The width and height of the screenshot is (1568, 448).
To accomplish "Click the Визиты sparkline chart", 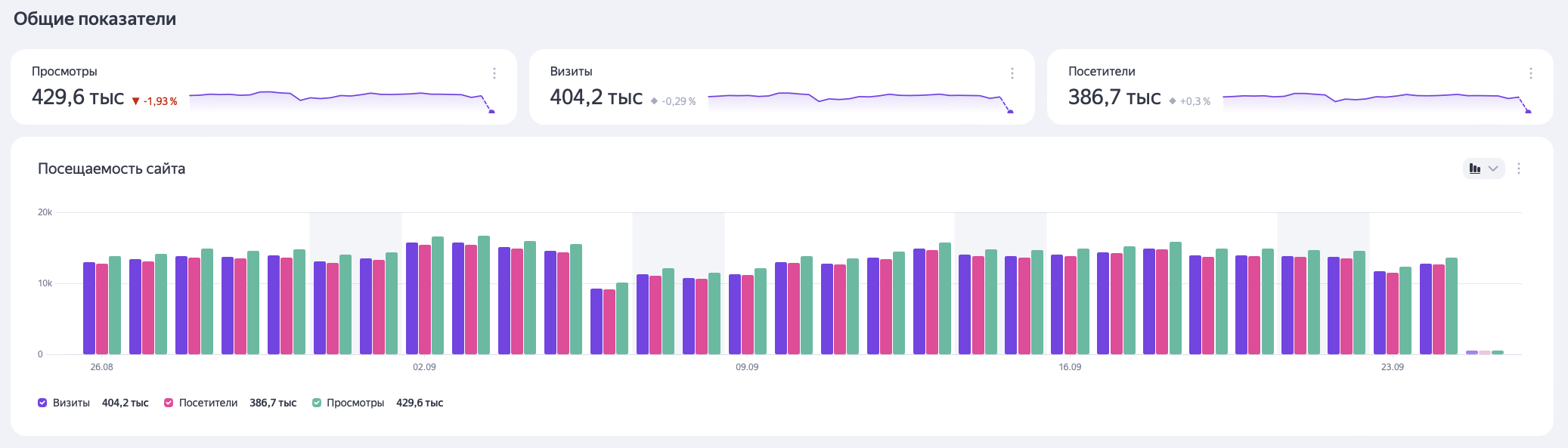I will coord(860,102).
